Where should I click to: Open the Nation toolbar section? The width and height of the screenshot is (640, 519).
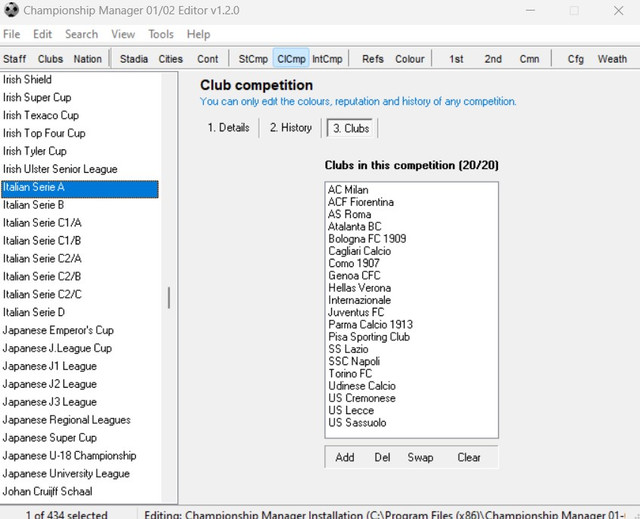tap(87, 59)
